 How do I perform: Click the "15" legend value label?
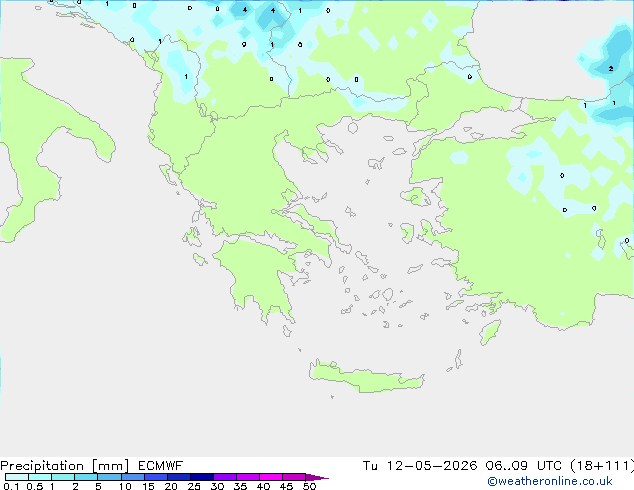pyautogui.click(x=148, y=486)
